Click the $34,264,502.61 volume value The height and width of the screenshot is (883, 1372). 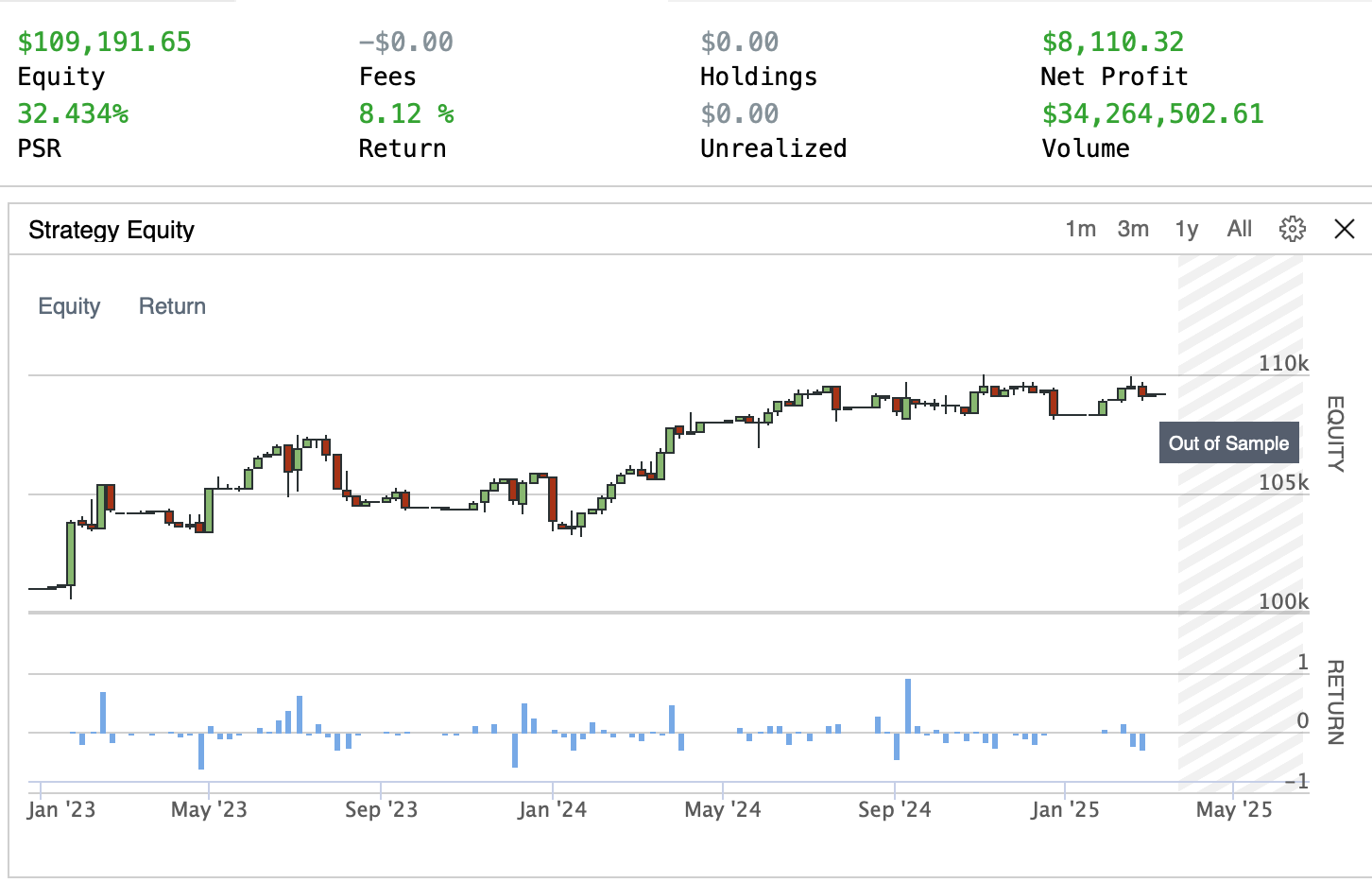(1153, 113)
